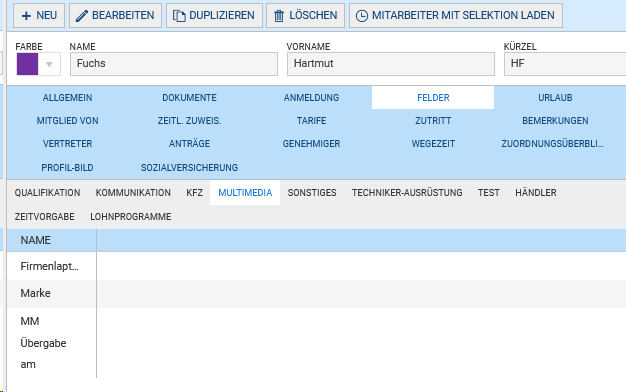
Task: Click the trash icon on LÖSCHEN
Action: pos(279,16)
